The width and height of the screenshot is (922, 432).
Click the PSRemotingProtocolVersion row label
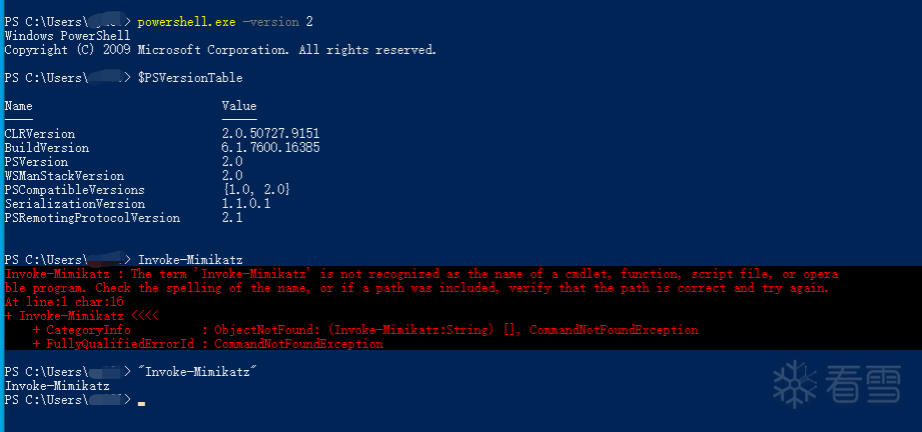point(92,217)
